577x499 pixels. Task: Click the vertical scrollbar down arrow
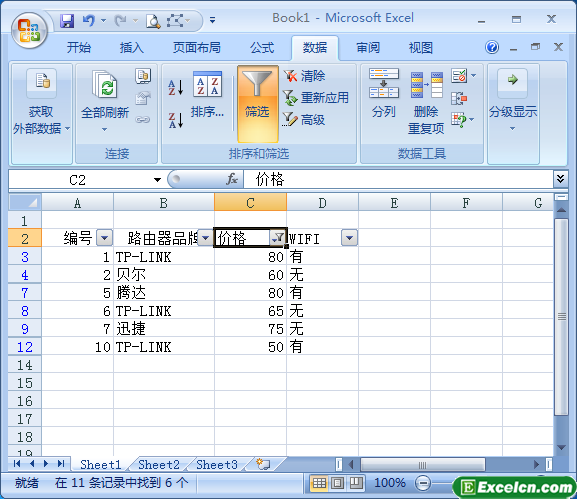(561, 447)
